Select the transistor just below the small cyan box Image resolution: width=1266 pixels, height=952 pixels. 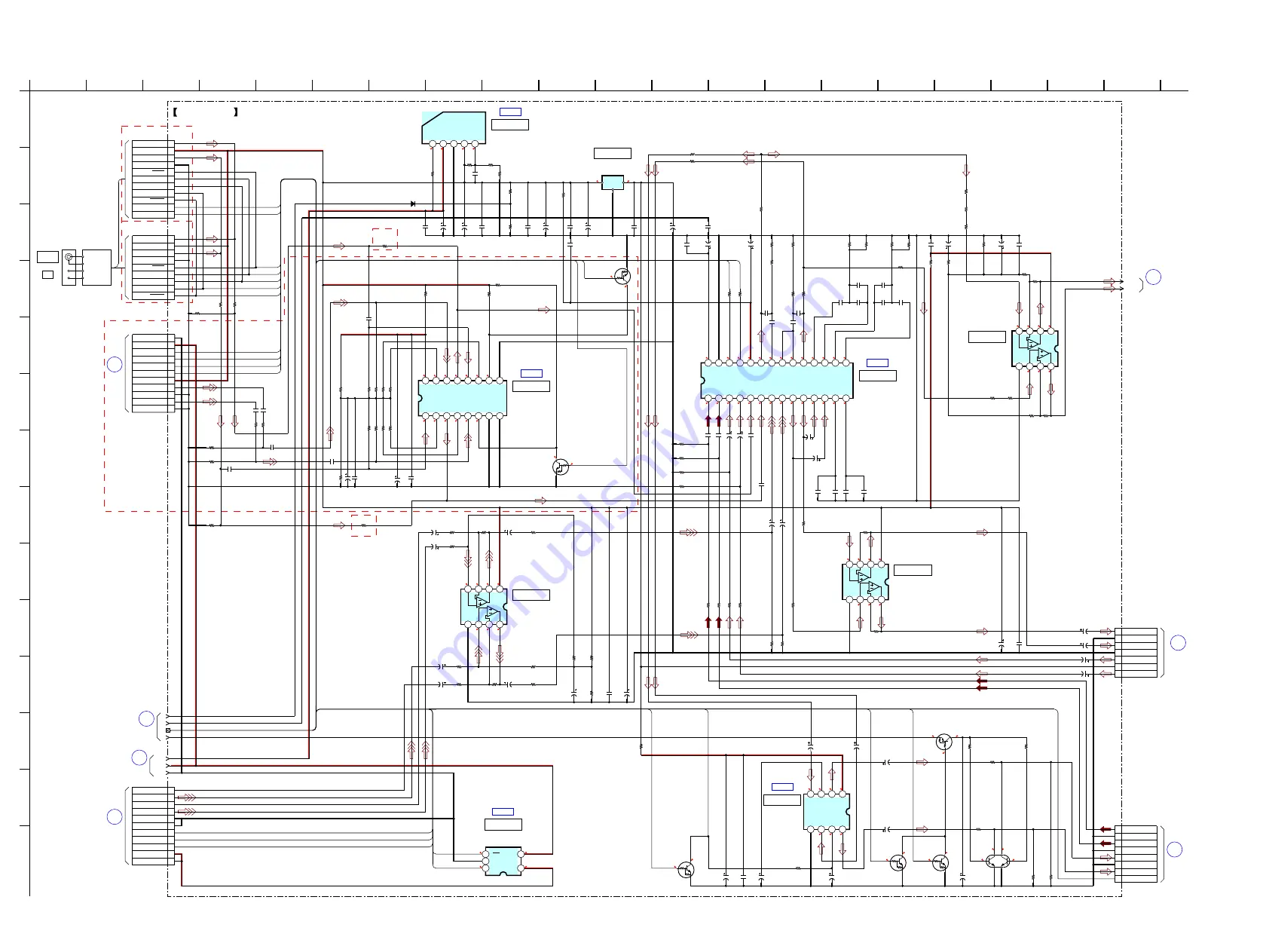click(622, 277)
